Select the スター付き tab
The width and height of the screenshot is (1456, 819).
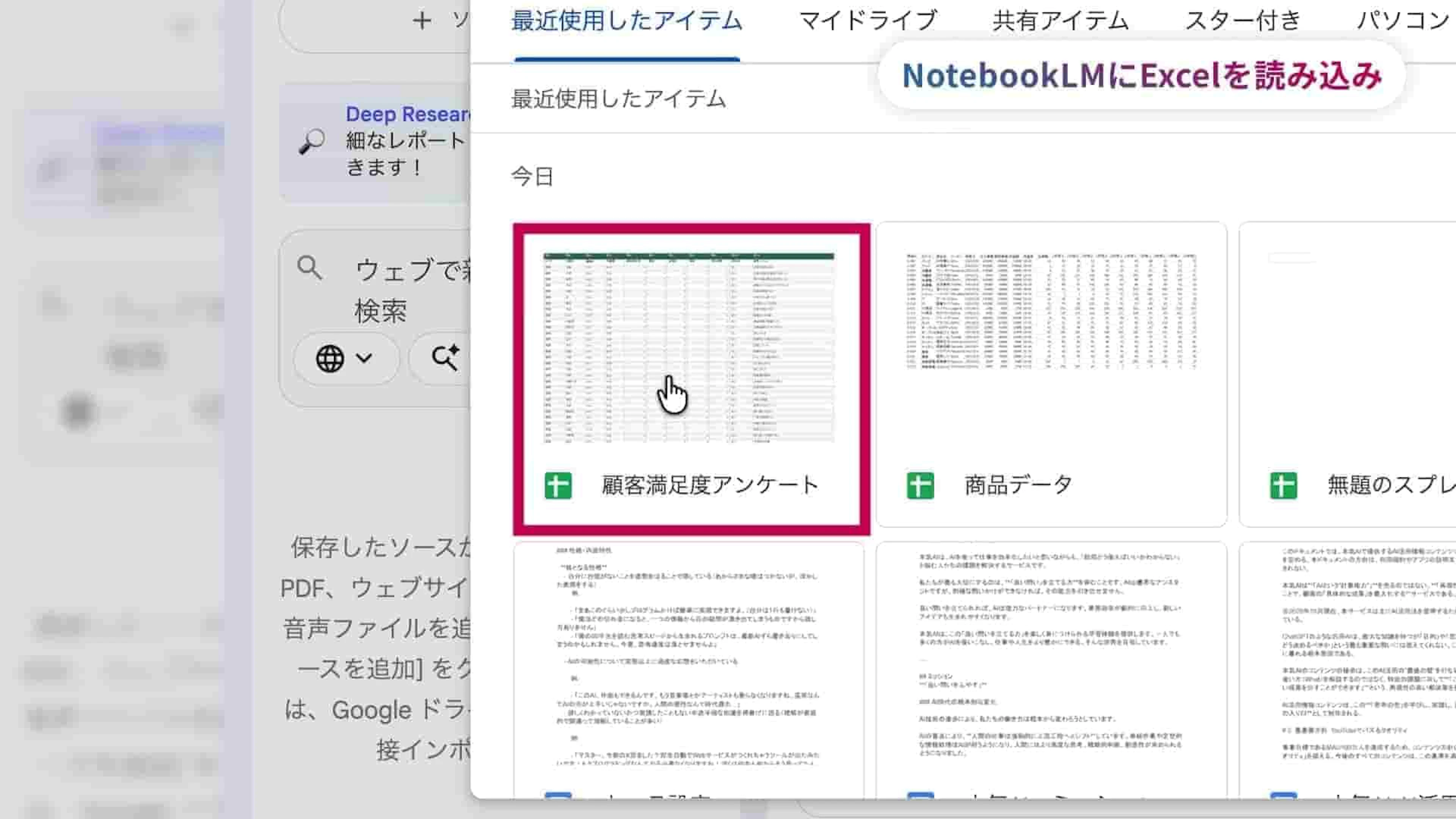coord(1243,21)
